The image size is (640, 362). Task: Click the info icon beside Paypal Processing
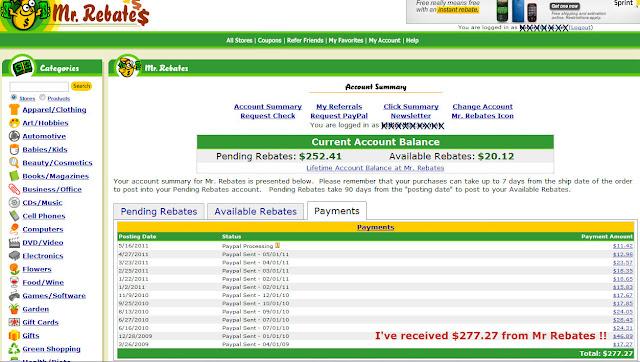pos(277,245)
